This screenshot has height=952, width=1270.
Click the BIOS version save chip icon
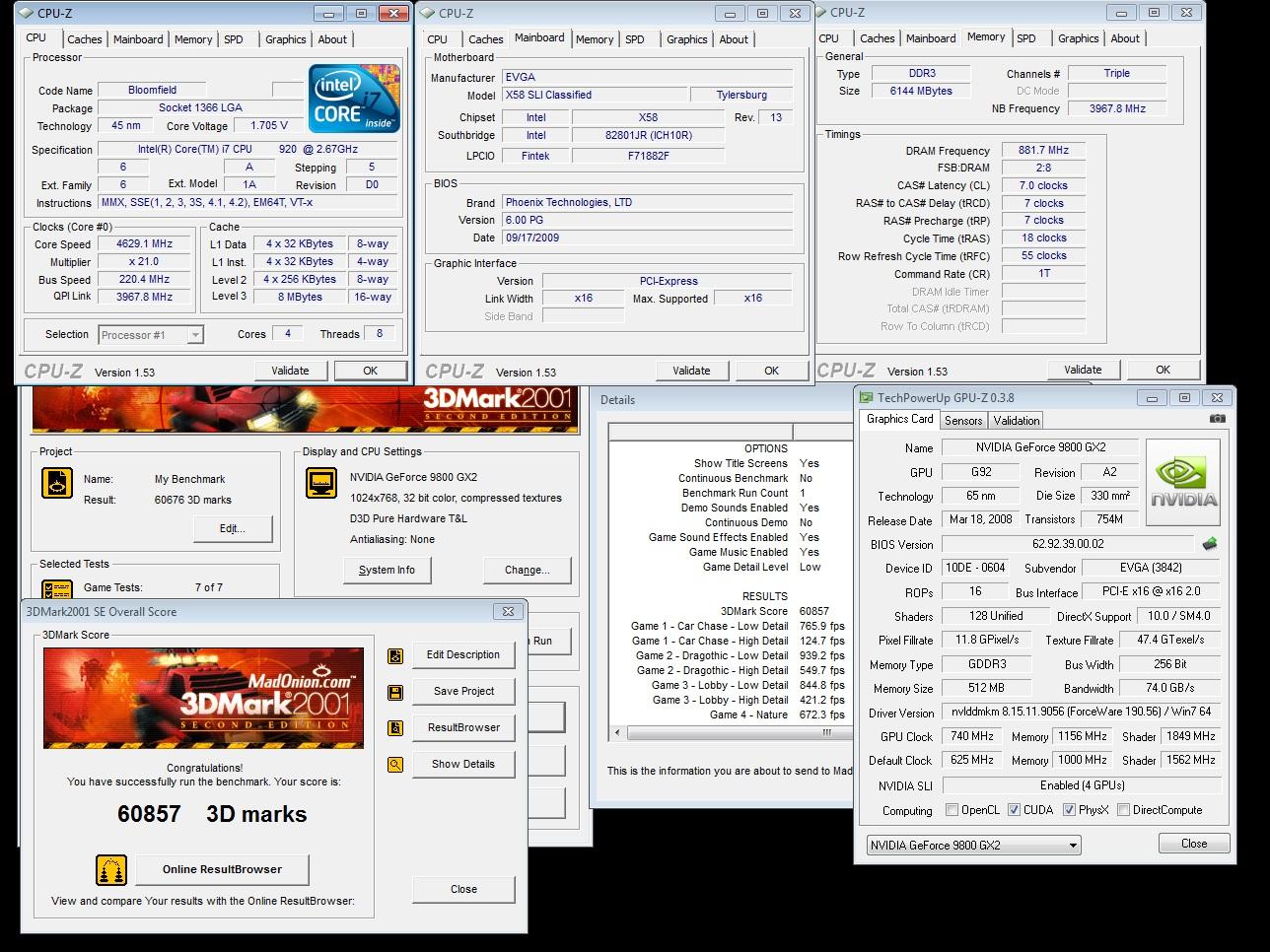coord(1209,544)
